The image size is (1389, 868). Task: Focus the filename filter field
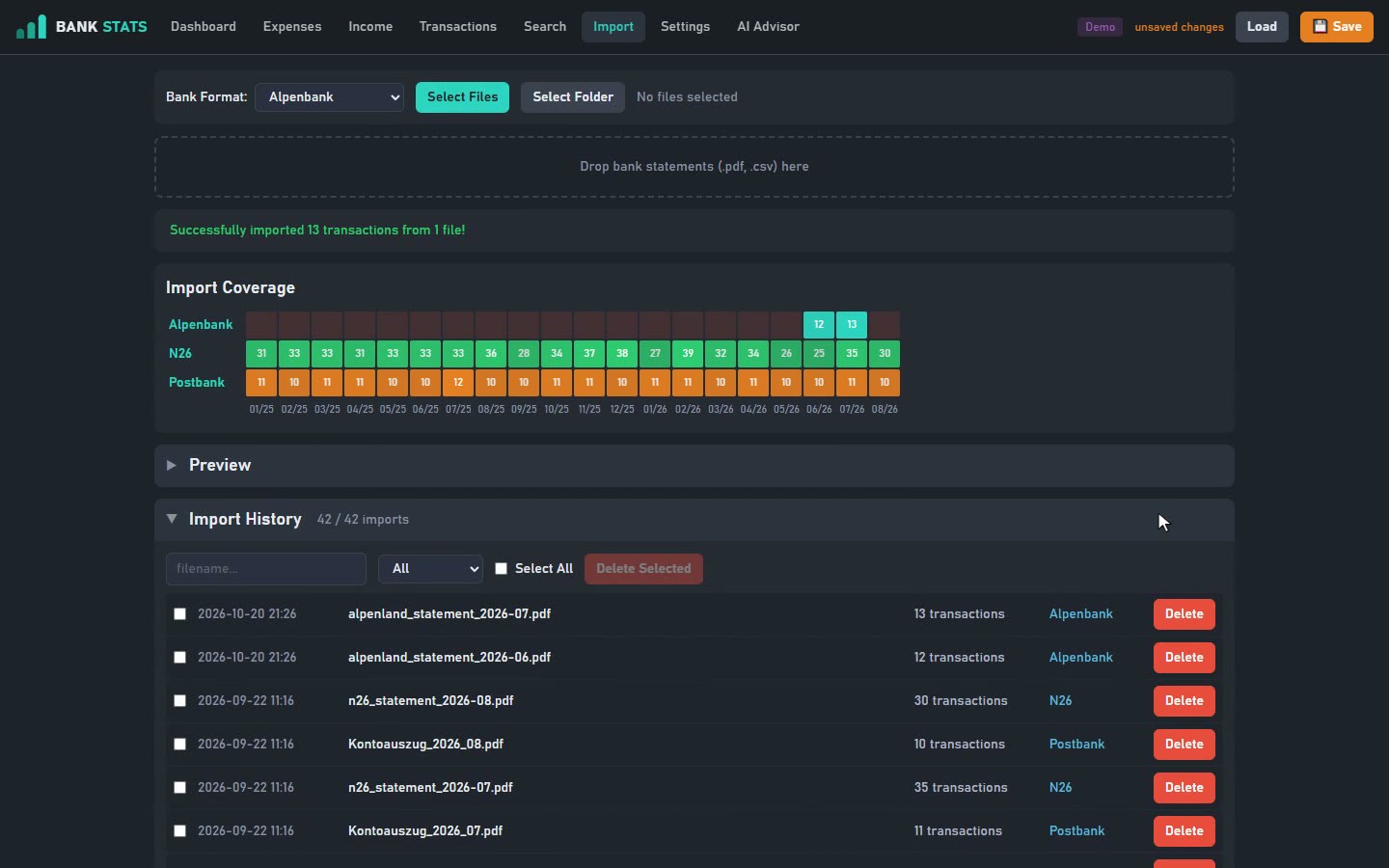pyautogui.click(x=266, y=569)
